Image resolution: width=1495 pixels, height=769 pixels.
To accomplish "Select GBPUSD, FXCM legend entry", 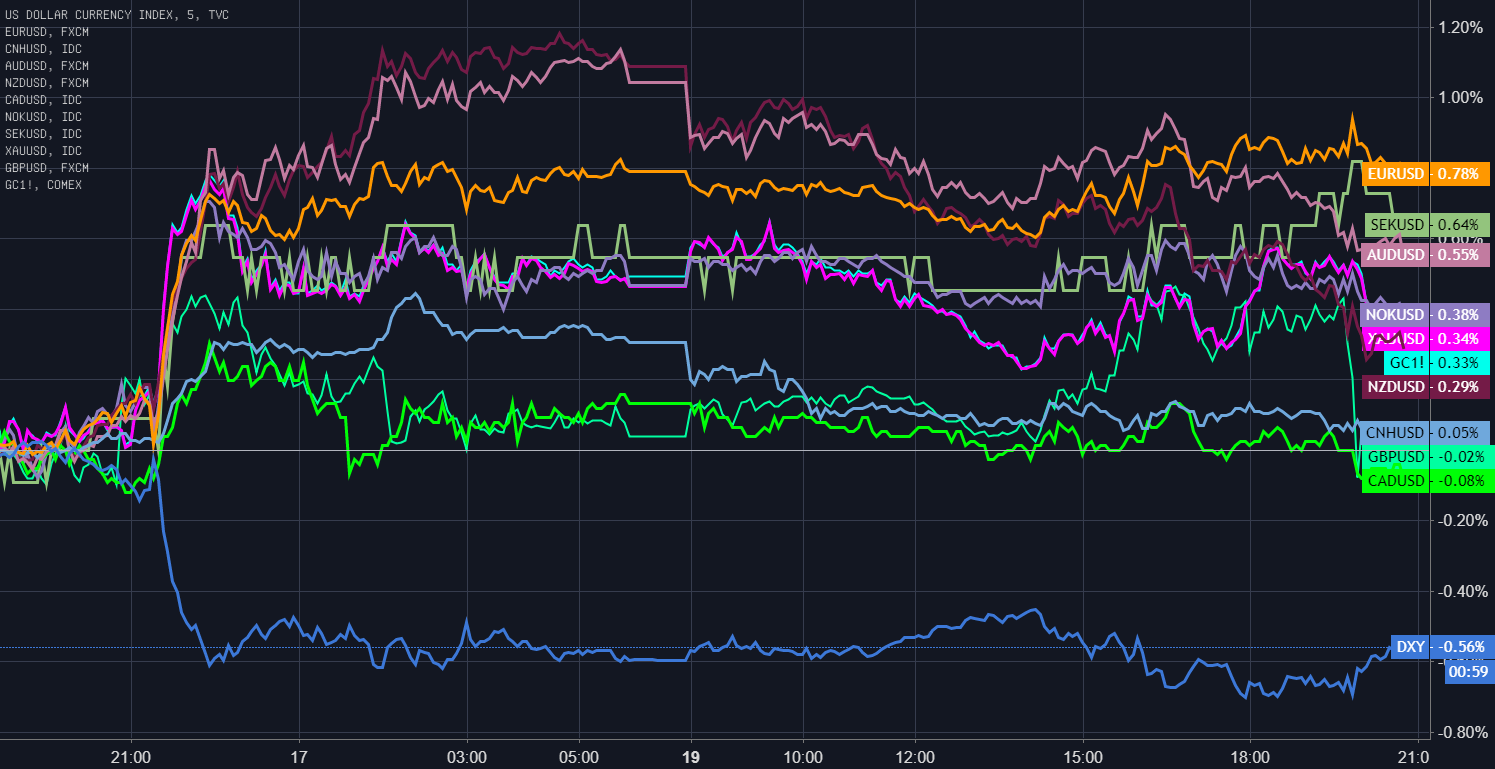I will point(46,168).
